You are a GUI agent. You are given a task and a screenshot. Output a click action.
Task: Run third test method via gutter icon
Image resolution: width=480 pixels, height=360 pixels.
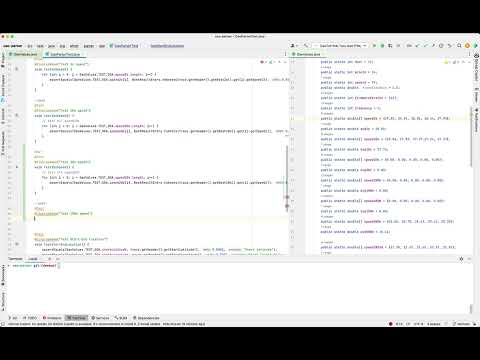[x=17, y=167]
